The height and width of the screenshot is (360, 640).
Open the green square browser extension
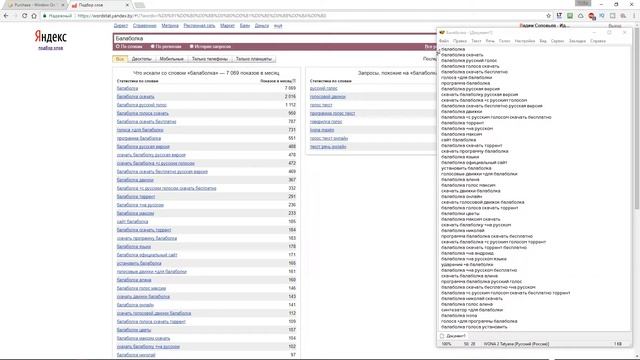pos(570,16)
